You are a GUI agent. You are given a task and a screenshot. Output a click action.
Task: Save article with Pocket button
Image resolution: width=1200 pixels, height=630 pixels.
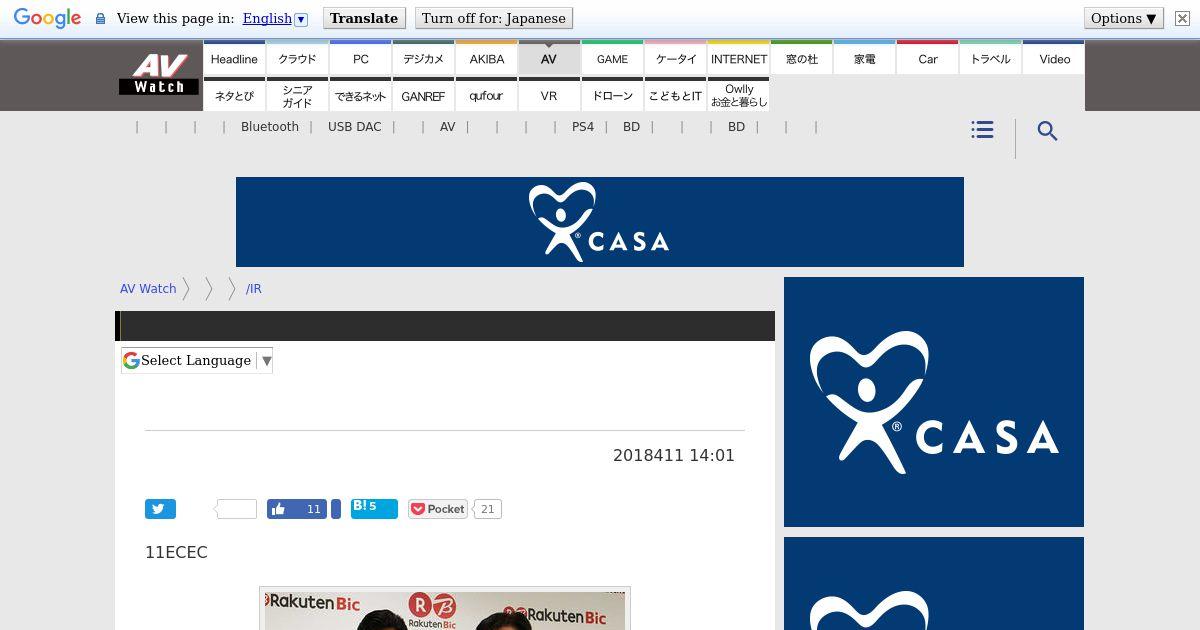tap(438, 509)
